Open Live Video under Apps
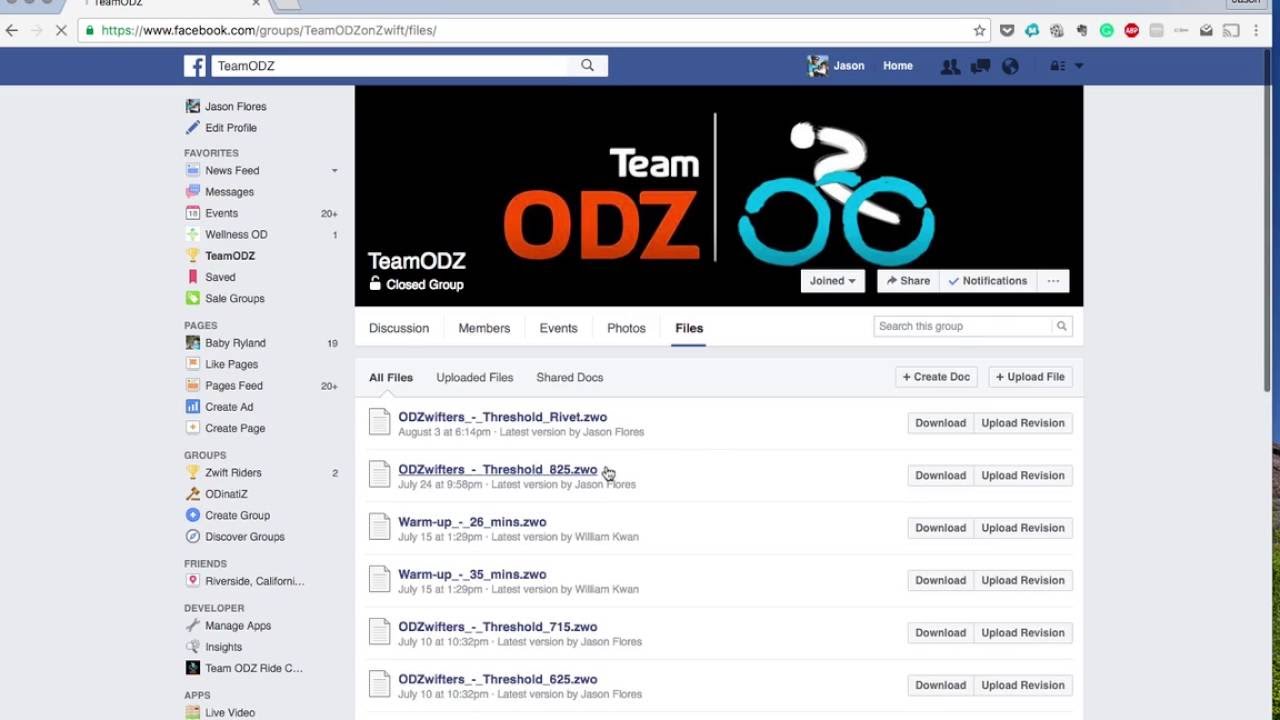1280x720 pixels. (x=220, y=712)
